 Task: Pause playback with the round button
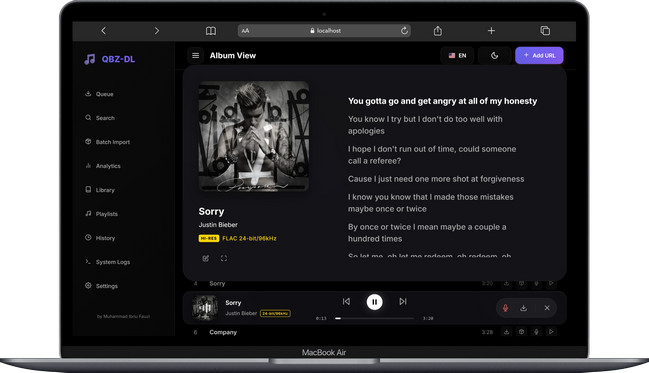coord(375,302)
